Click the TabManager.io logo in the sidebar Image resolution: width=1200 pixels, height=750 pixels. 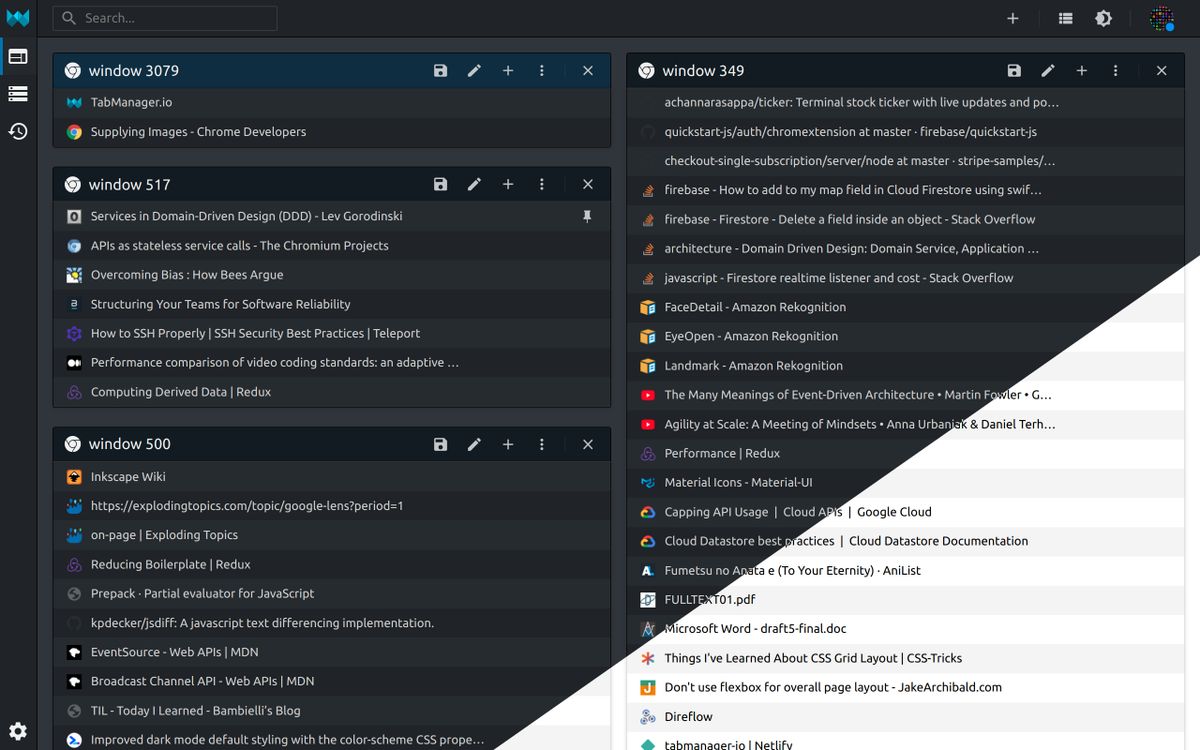coord(17,17)
